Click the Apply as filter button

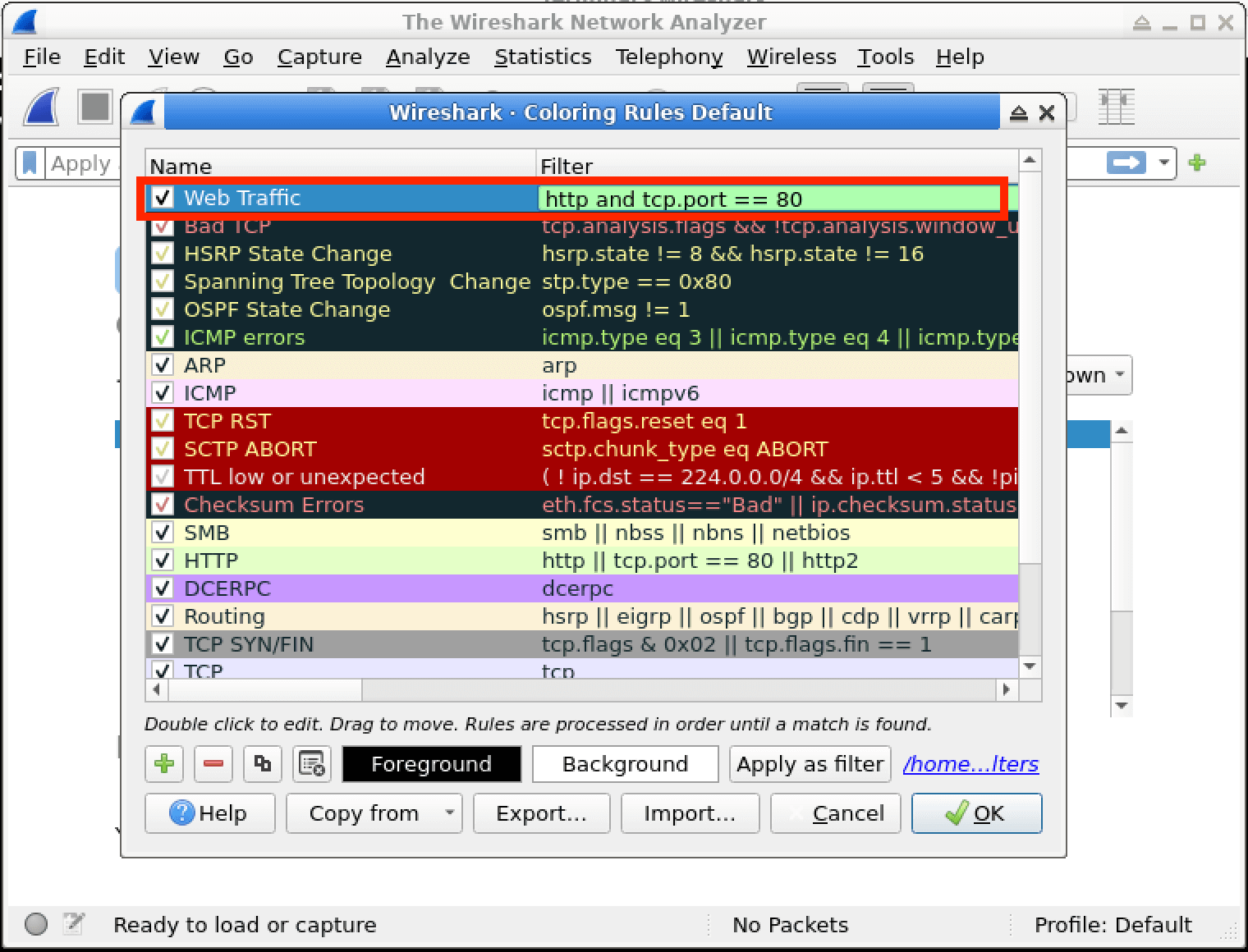point(810,764)
